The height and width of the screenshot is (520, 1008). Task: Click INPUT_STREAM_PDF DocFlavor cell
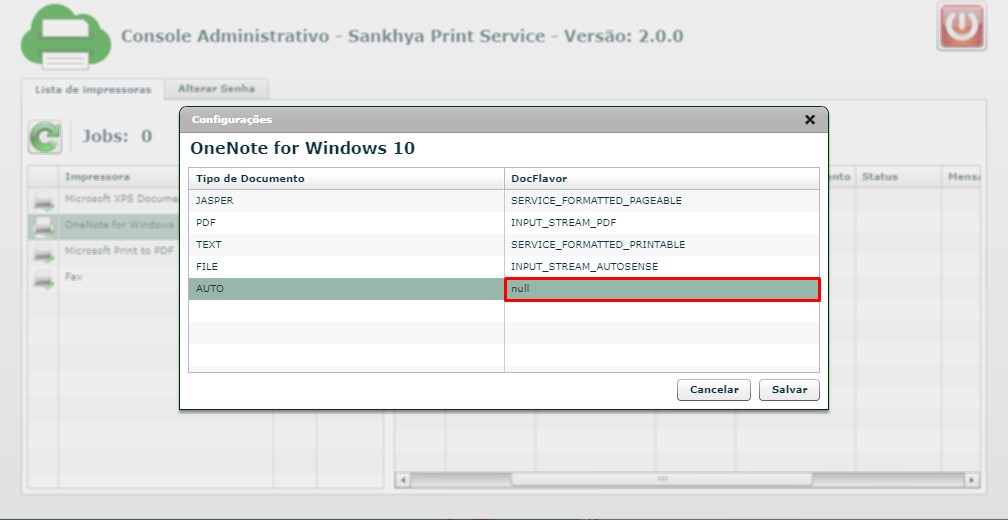[662, 222]
